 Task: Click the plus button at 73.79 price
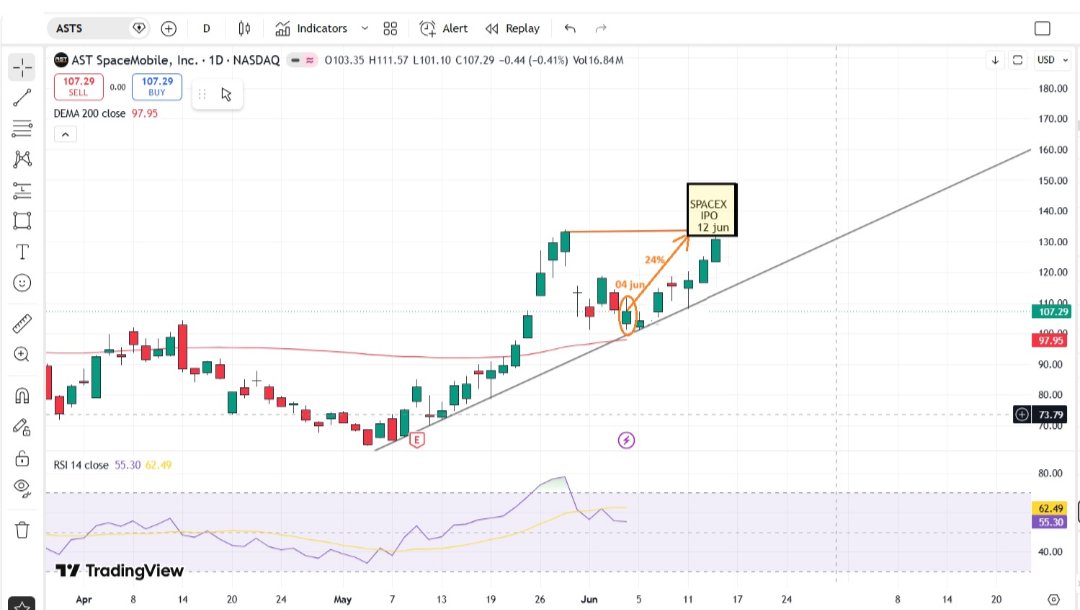pyautogui.click(x=1022, y=414)
